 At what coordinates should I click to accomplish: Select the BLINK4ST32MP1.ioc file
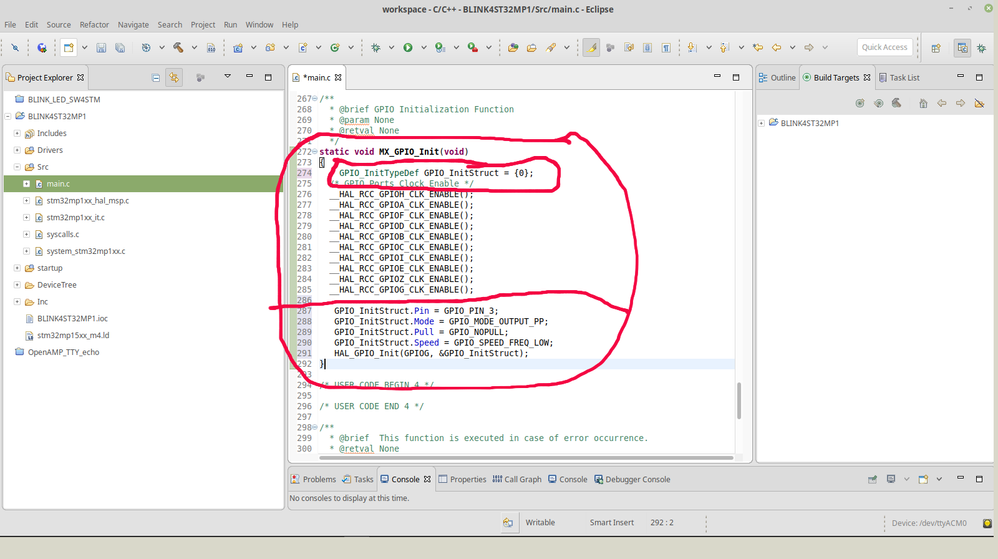(x=72, y=318)
